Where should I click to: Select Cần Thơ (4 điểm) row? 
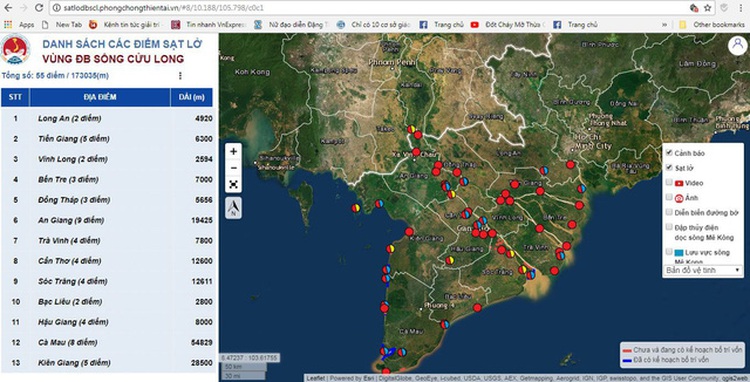tap(107, 261)
